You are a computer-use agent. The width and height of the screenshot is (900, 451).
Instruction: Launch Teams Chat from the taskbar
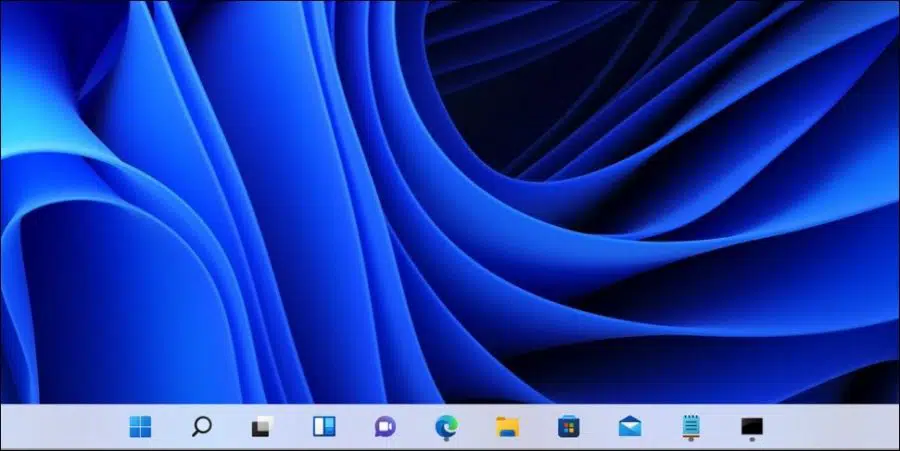click(385, 426)
